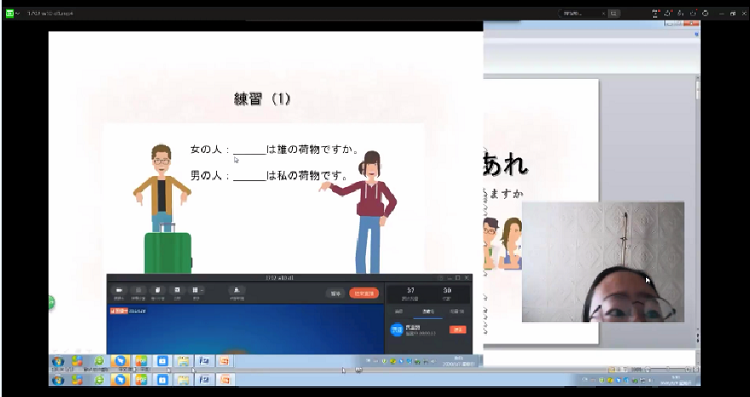Screen dimensions: 750x397
Task: Click the person icon in live toolbar
Action: point(237,290)
